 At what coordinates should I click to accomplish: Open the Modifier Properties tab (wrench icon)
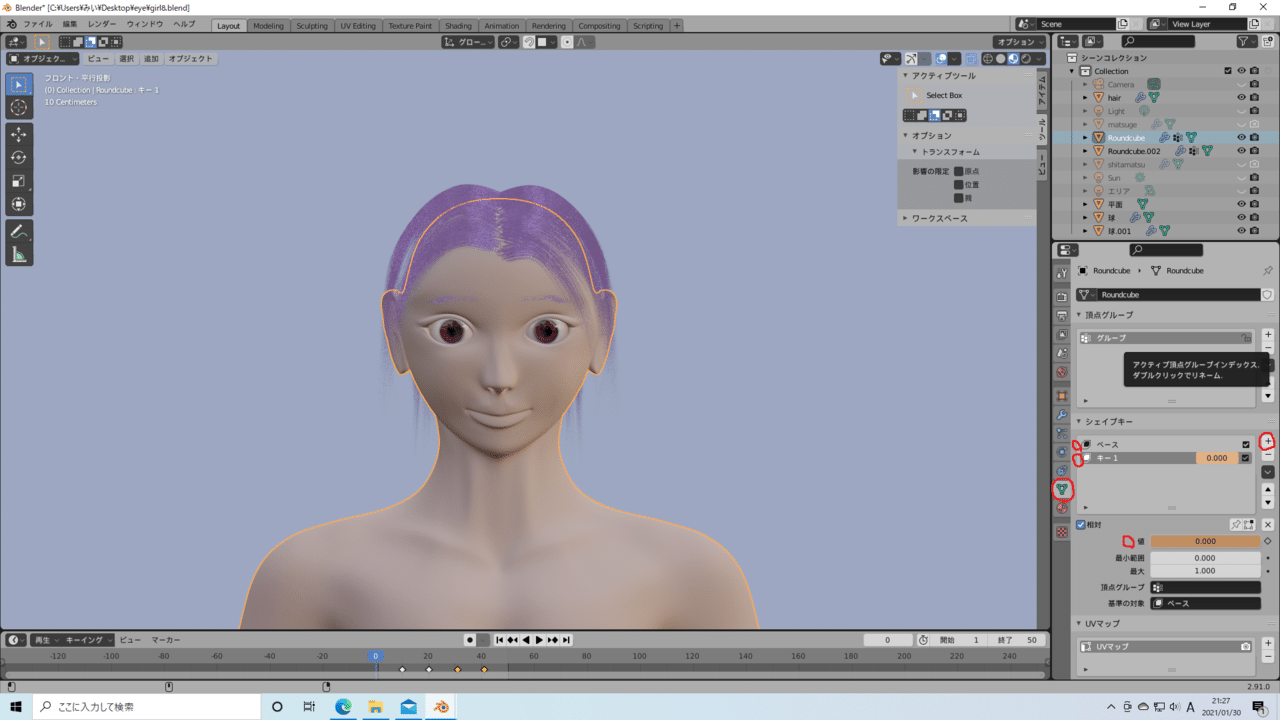point(1063,412)
